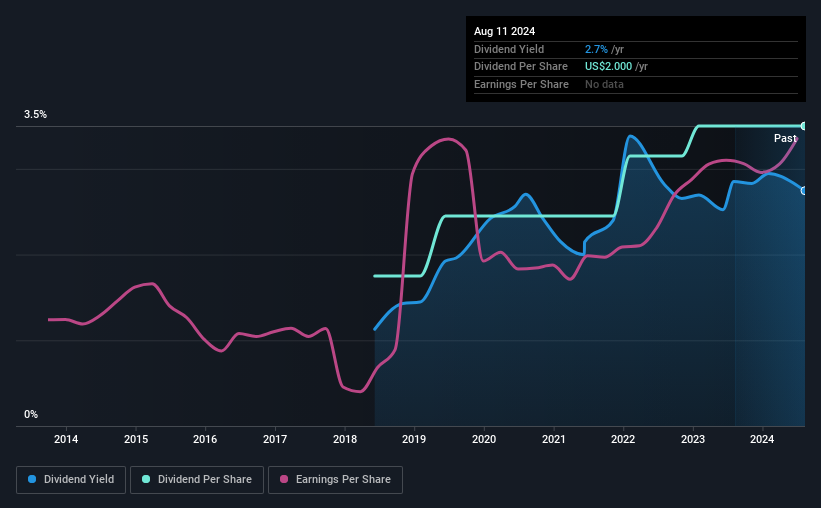The image size is (821, 508).
Task: Select the 2020 x-axis year label
Action: point(484,439)
